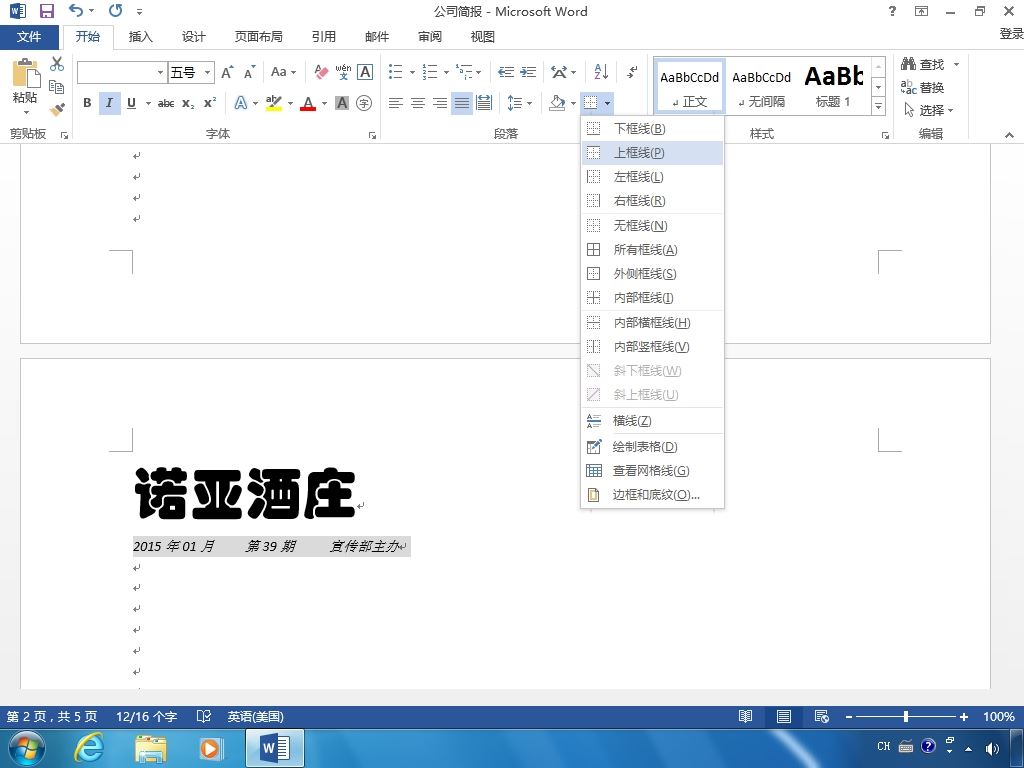Viewport: 1024px width, 768px height.
Task: Decrease font size with shrink font icon
Action: (x=249, y=72)
